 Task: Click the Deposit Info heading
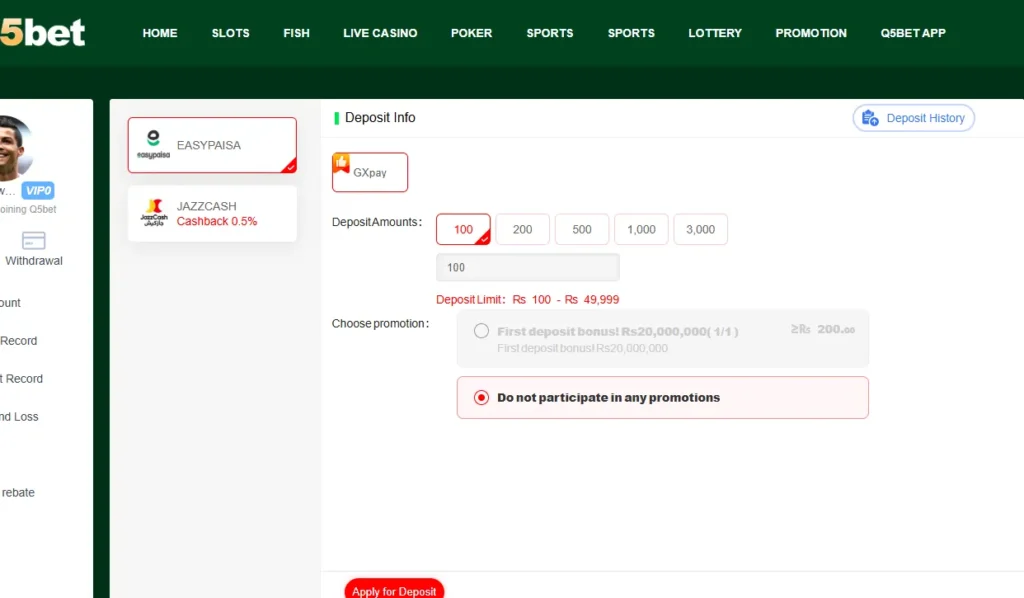(380, 118)
